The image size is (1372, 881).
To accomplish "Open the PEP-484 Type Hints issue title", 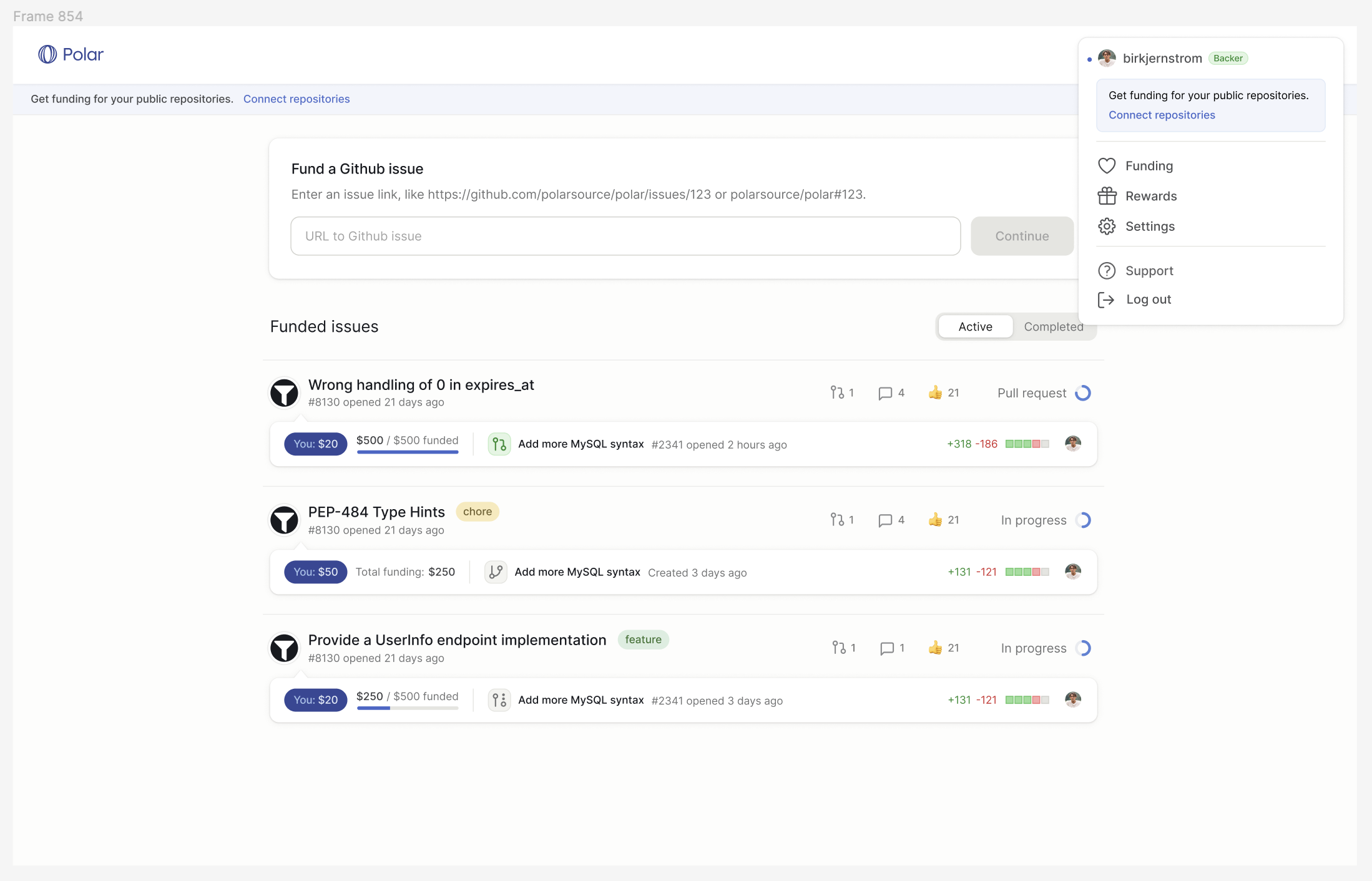I will tap(376, 512).
